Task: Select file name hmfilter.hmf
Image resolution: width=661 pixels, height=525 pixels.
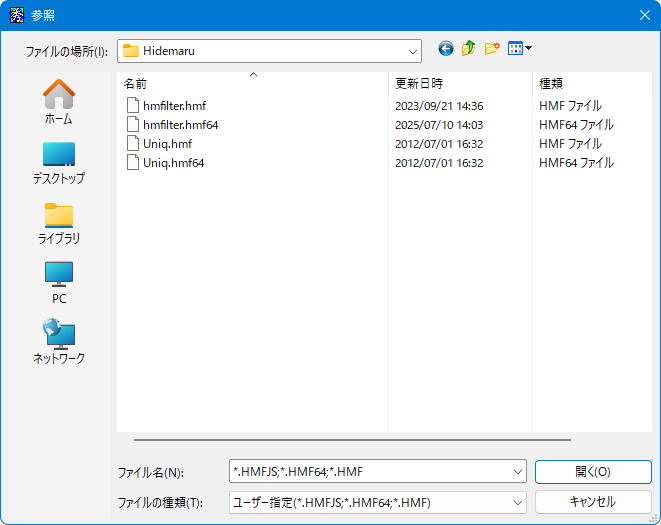Action: [174, 106]
